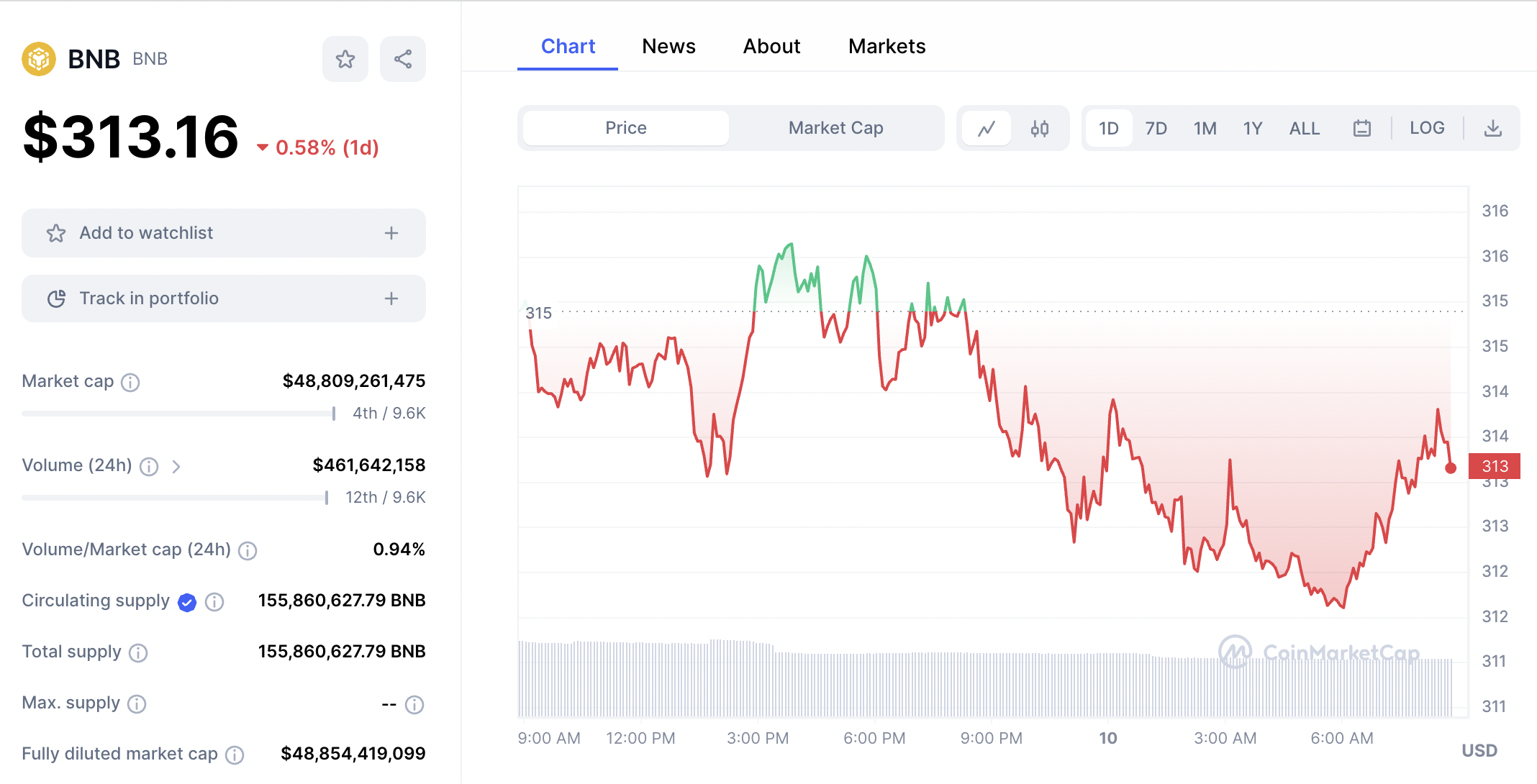The width and height of the screenshot is (1537, 784).
Task: Set the chart range to 1D
Action: point(1109,128)
